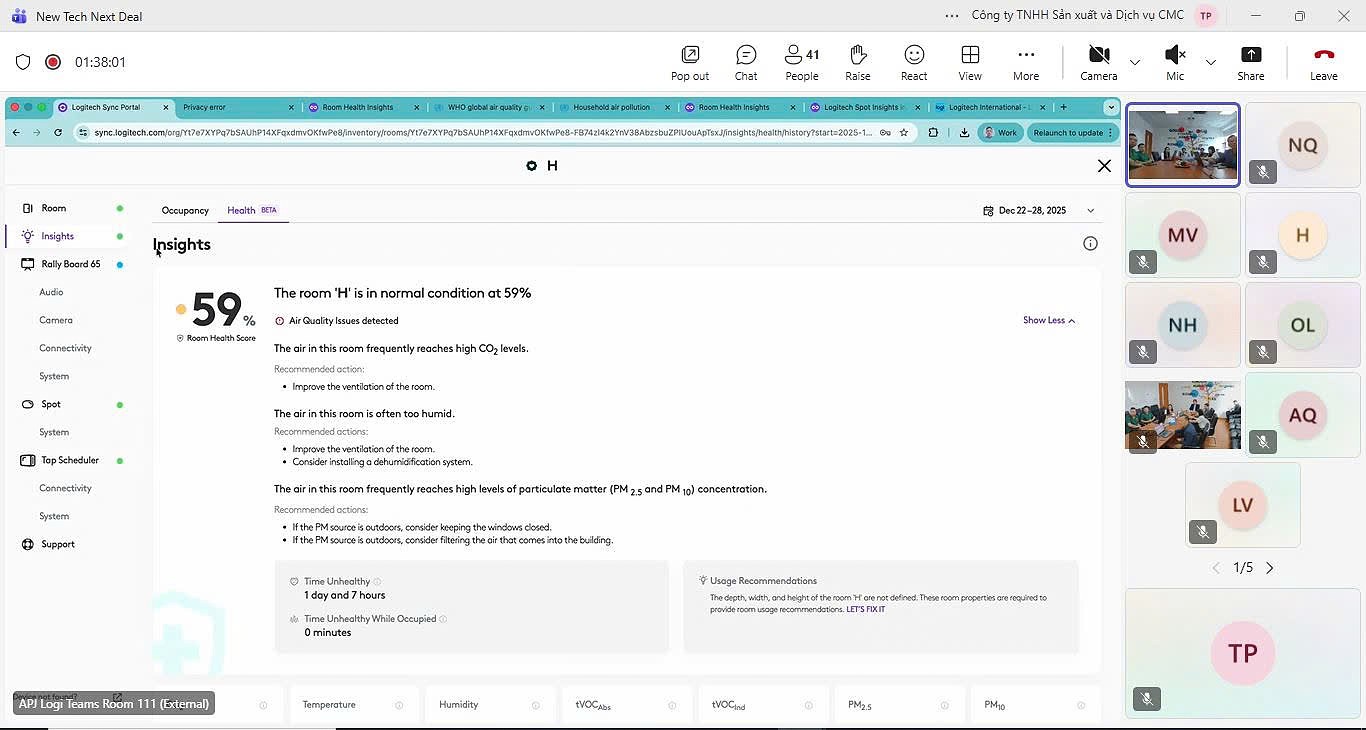1366x730 pixels.
Task: Expand the Camera options dropdown arrow
Action: pos(1135,62)
